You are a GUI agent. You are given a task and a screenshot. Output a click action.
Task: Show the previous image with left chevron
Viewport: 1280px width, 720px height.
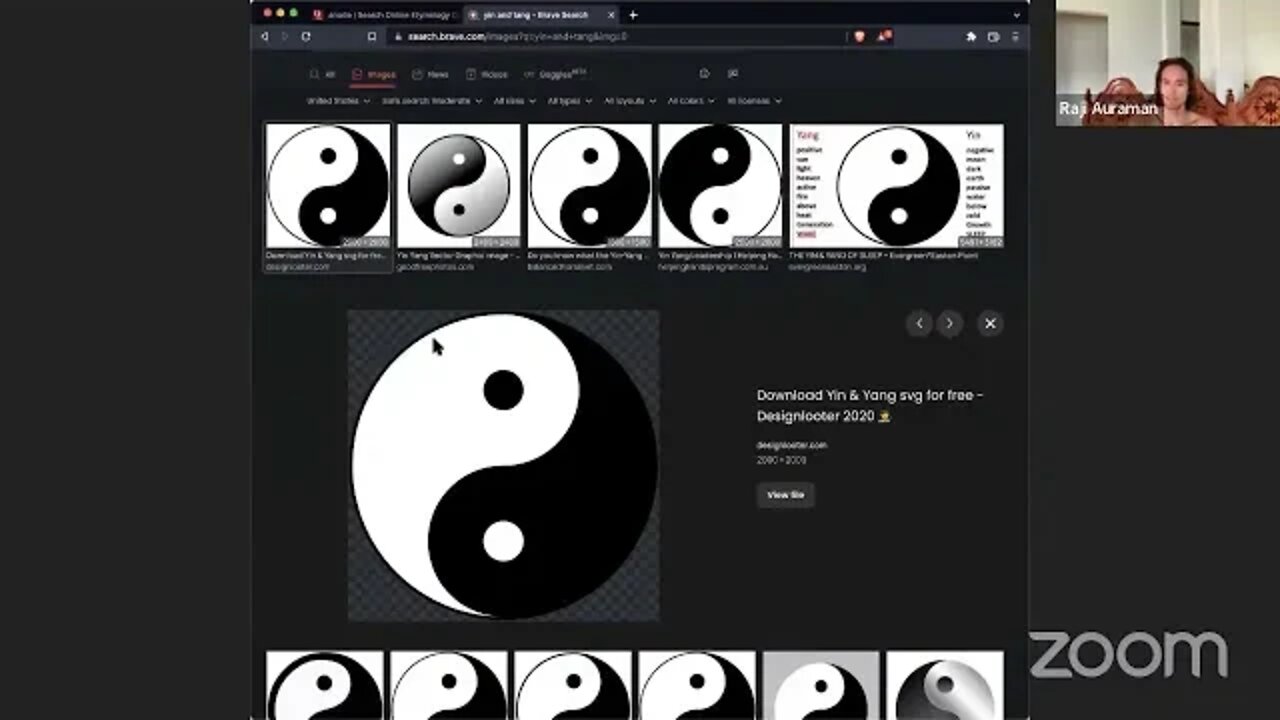920,323
